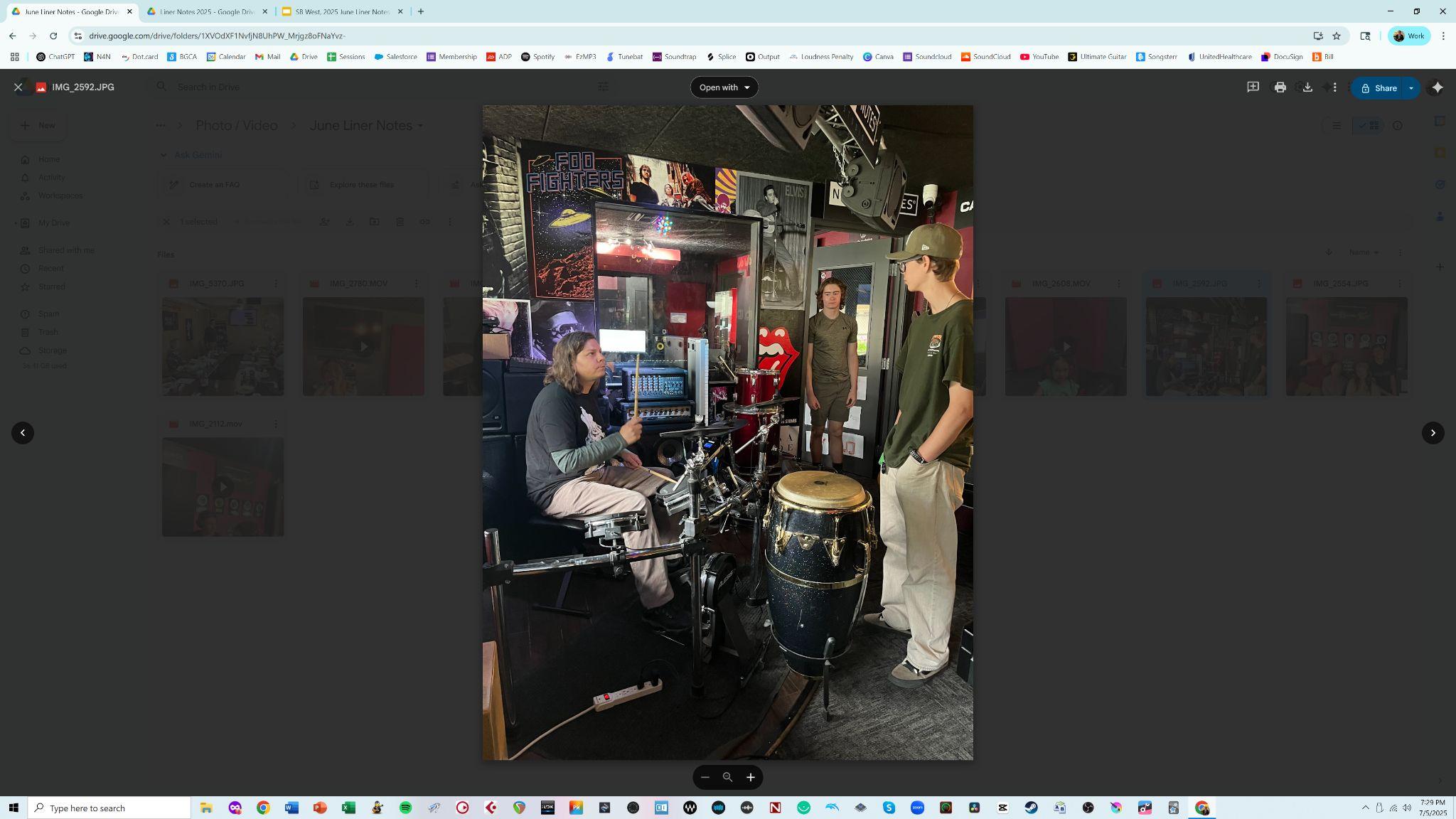The width and height of the screenshot is (1456, 819).
Task: Click the Share button
Action: coord(1378,88)
